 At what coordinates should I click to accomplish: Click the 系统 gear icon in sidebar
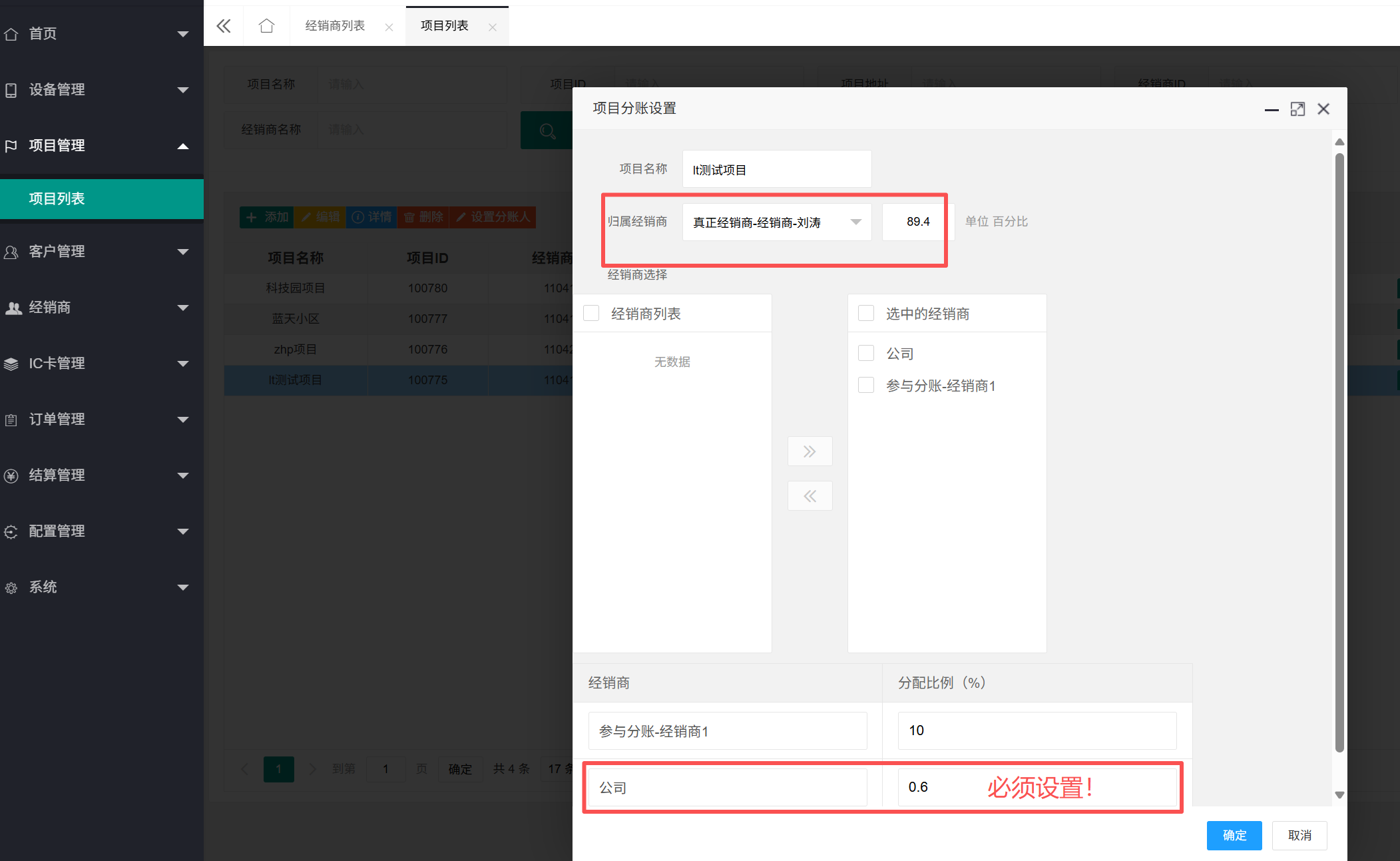(11, 587)
